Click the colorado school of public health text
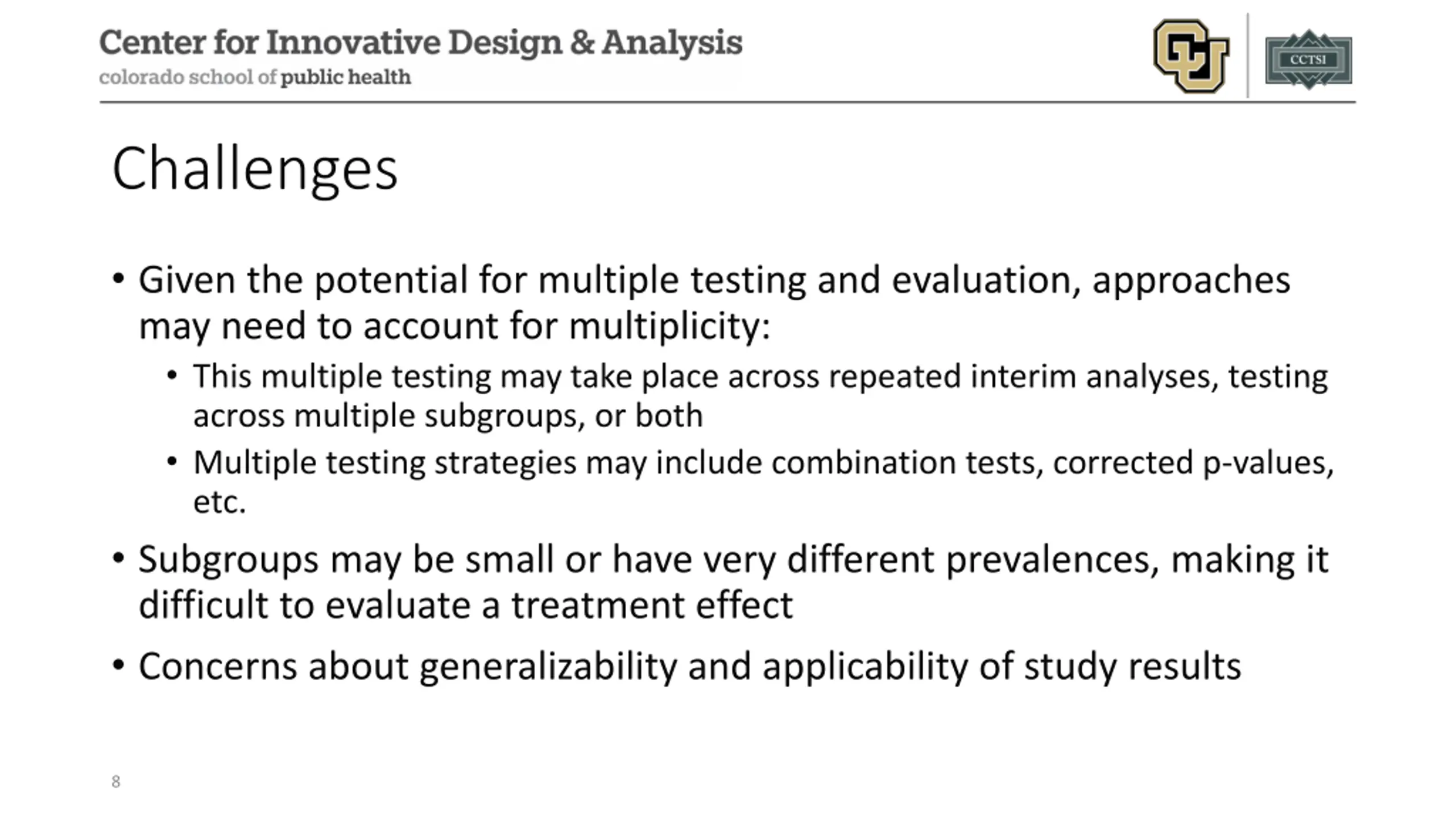The width and height of the screenshot is (1456, 819). pos(255,77)
